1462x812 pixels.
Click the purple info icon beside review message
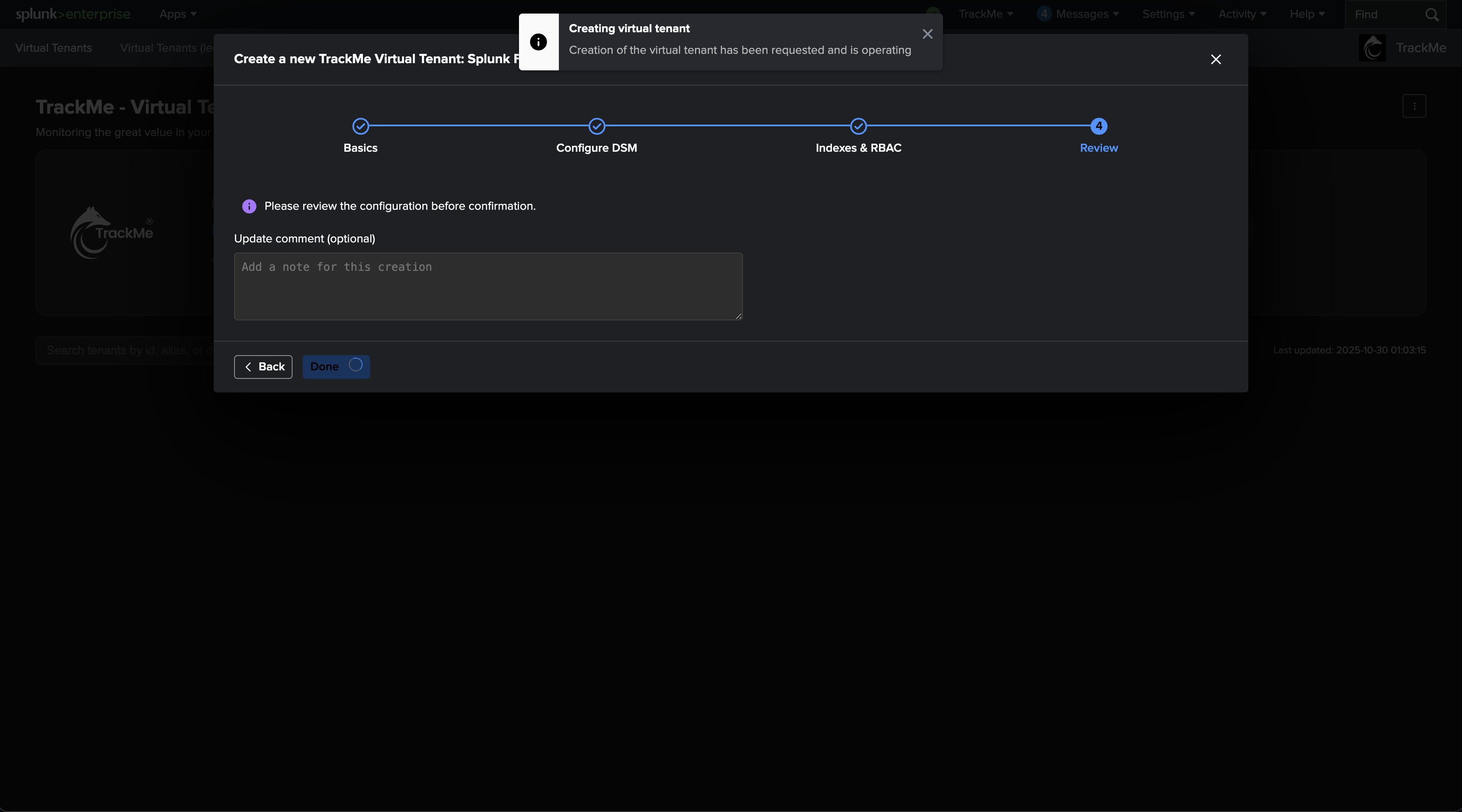pyautogui.click(x=249, y=206)
